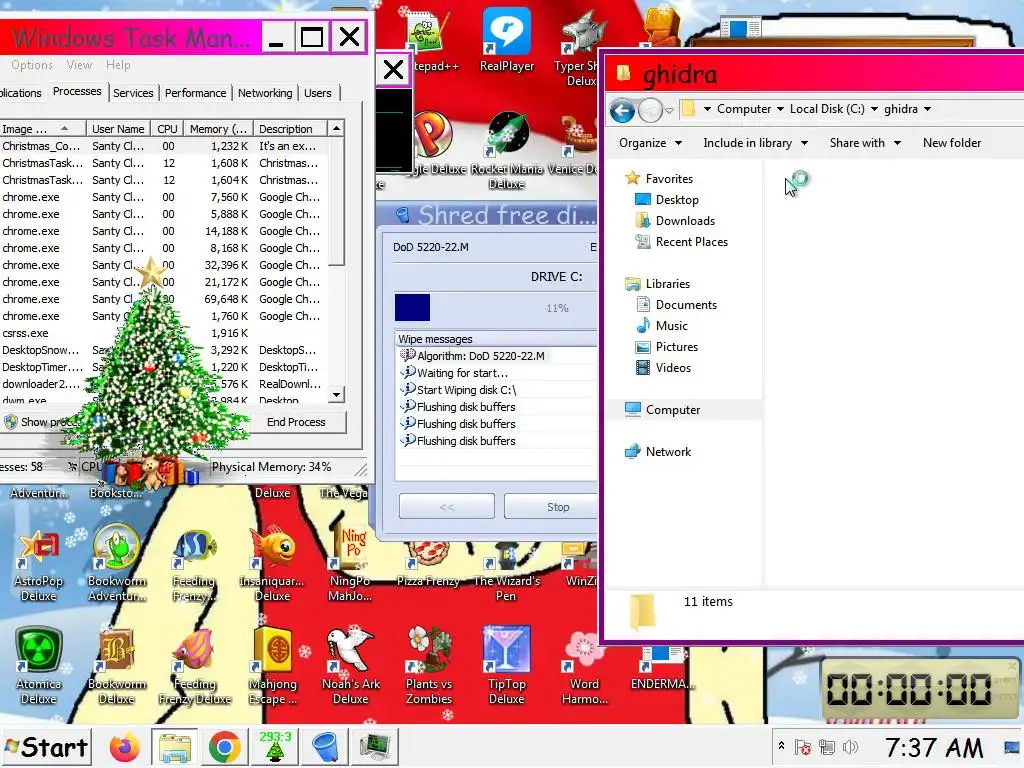Viewport: 1024px width, 768px height.
Task: Open RealPlayer desktop shortcut
Action: 506,39
